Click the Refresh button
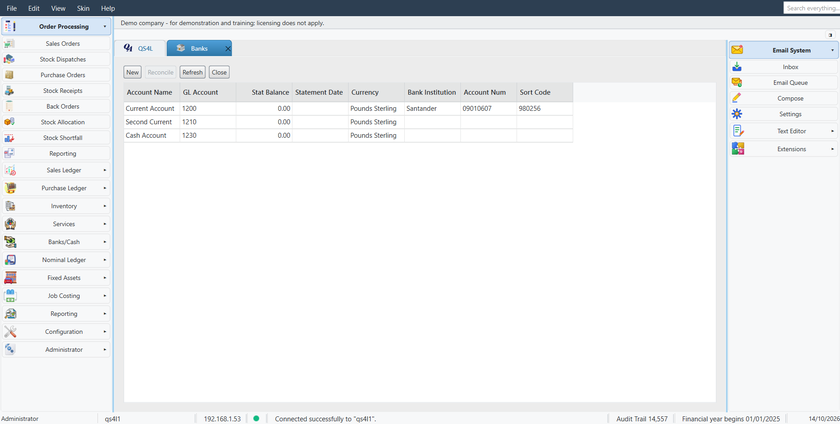The width and height of the screenshot is (840, 424). pos(192,72)
